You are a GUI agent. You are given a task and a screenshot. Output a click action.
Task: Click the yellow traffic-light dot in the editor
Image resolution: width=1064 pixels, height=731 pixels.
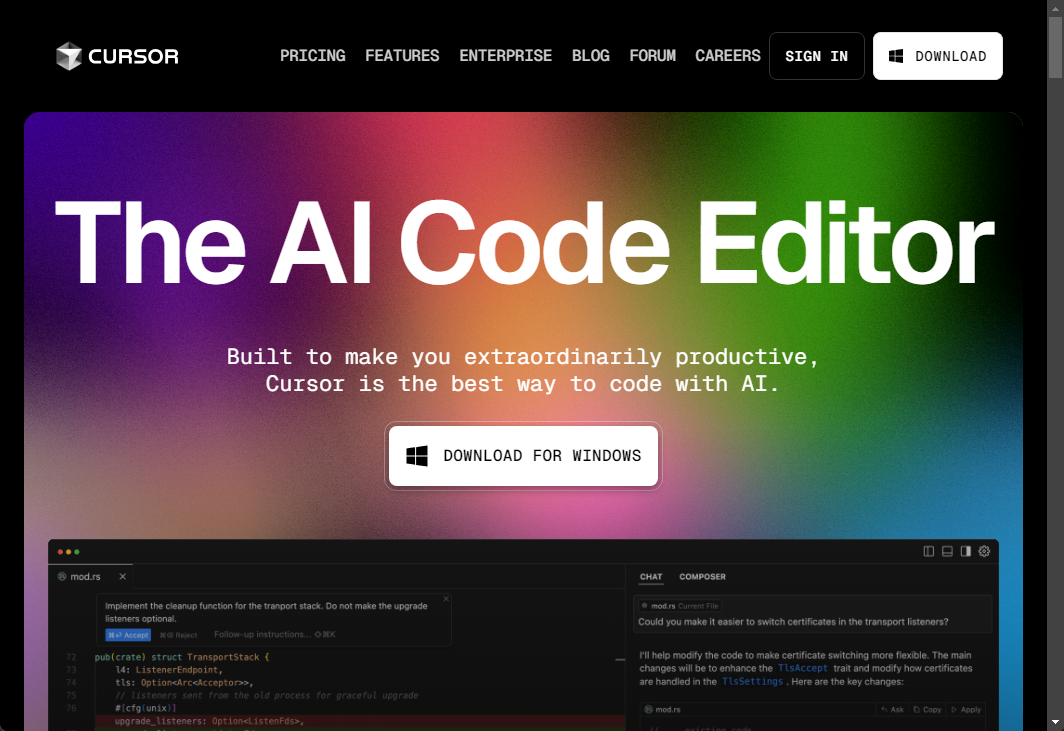69,552
